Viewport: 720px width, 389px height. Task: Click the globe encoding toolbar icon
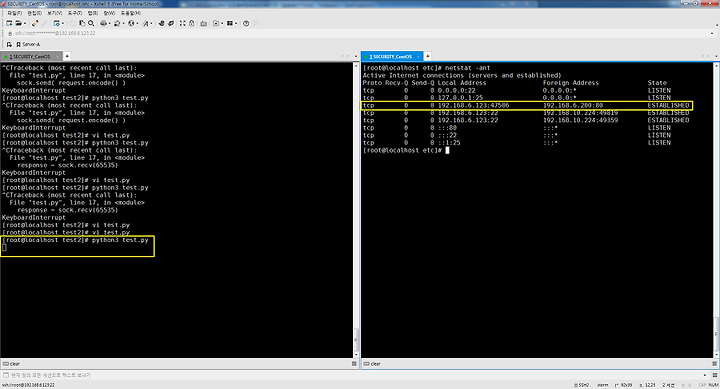pyautogui.click(x=131, y=23)
